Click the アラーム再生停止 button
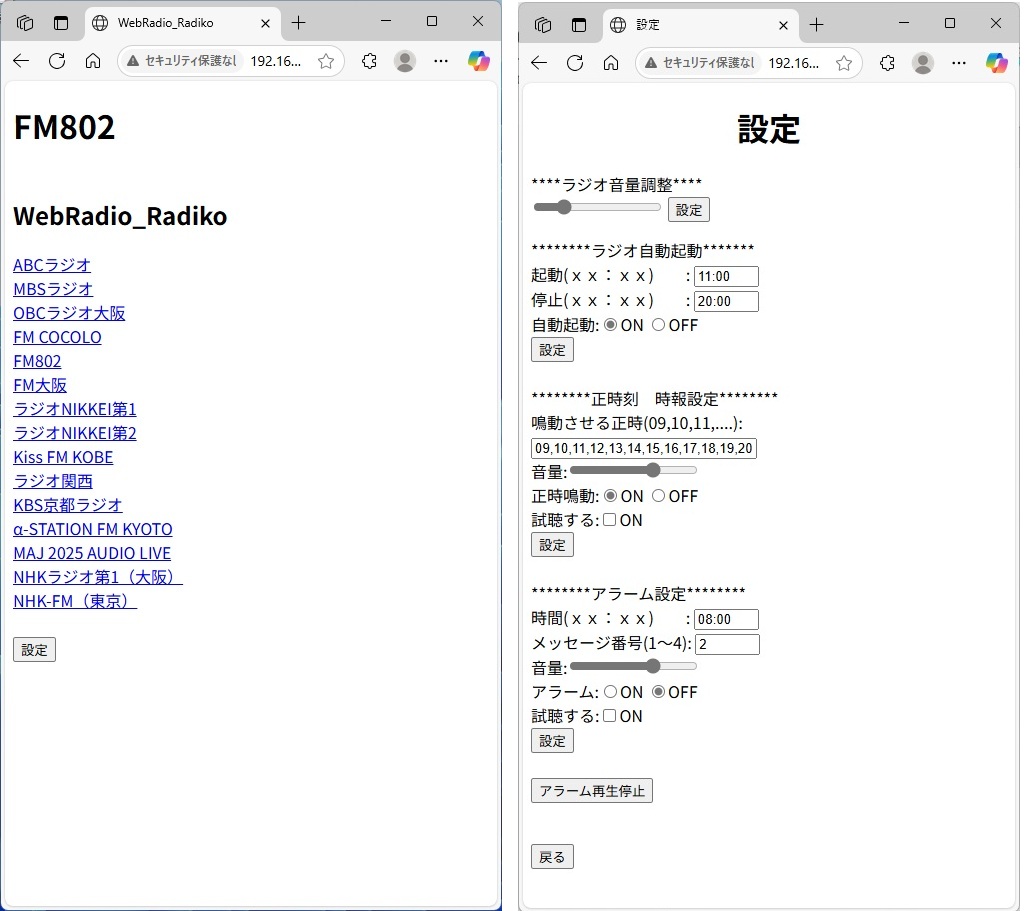The image size is (1030, 911). (591, 791)
